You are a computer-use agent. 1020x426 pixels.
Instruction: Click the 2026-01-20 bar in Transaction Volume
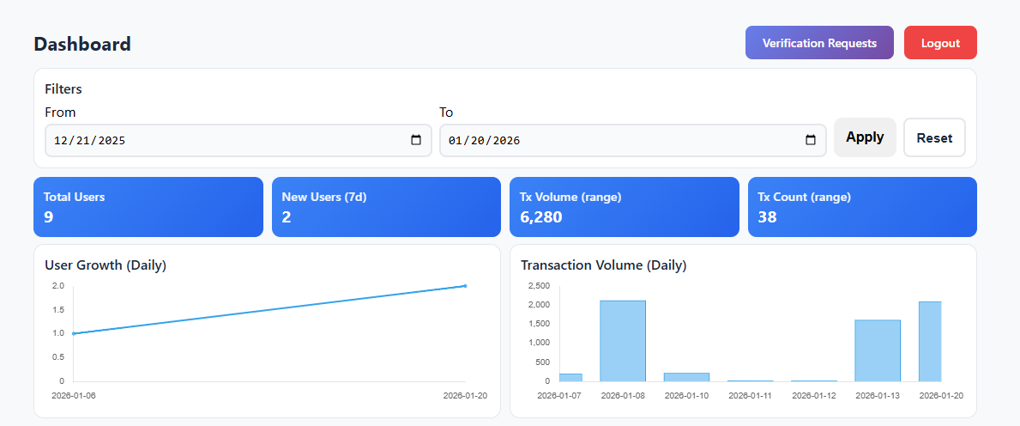930,341
